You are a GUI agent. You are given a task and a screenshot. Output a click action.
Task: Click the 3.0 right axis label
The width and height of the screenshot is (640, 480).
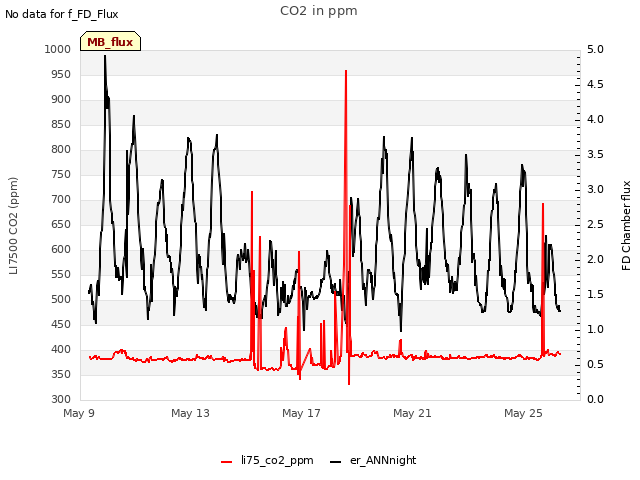[595, 189]
